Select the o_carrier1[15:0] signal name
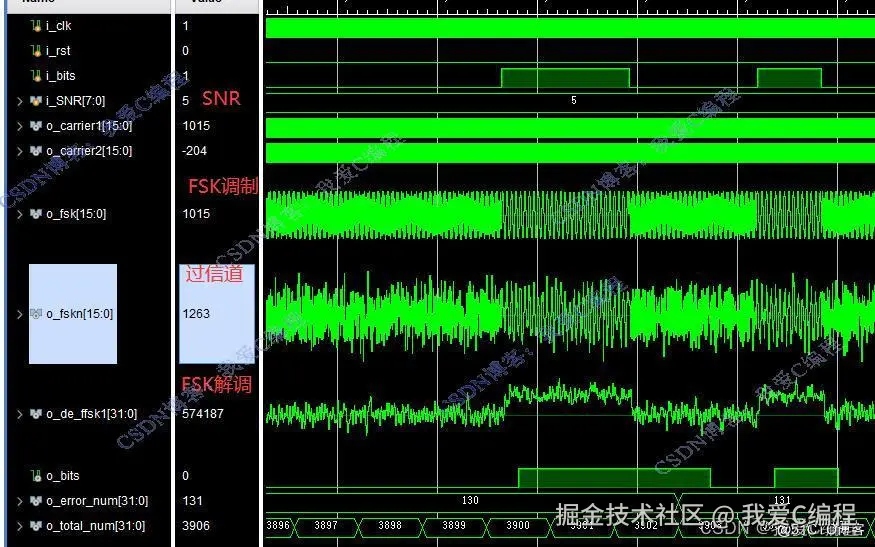Image resolution: width=875 pixels, height=547 pixels. [89, 126]
